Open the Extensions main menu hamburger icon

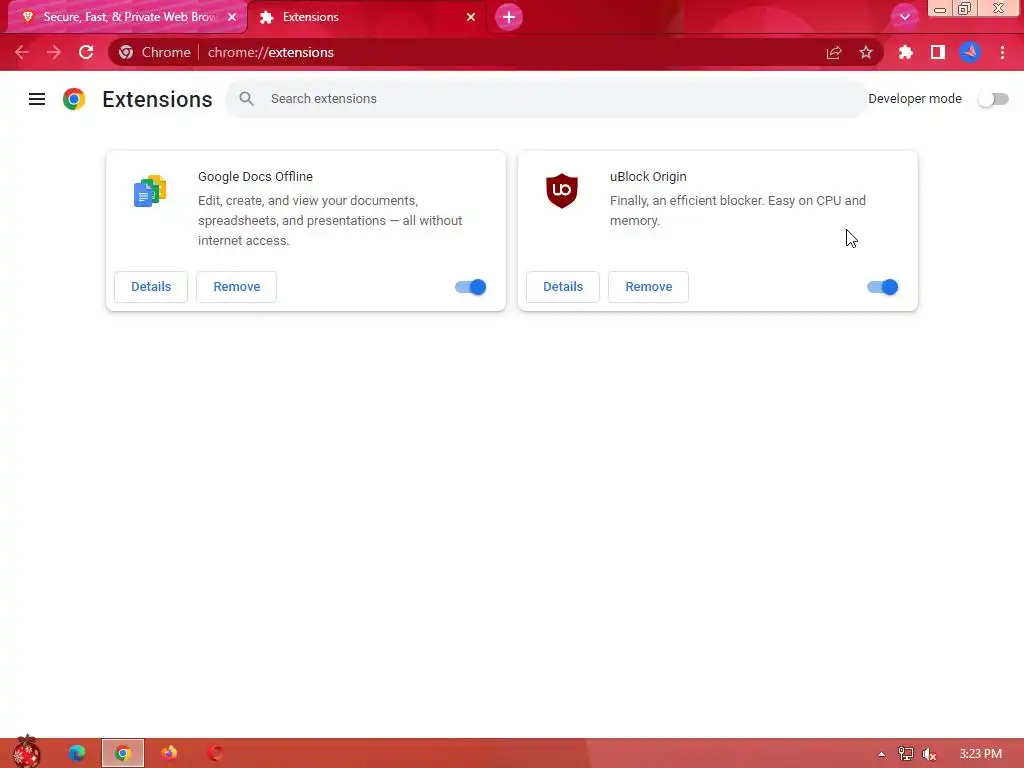click(37, 99)
